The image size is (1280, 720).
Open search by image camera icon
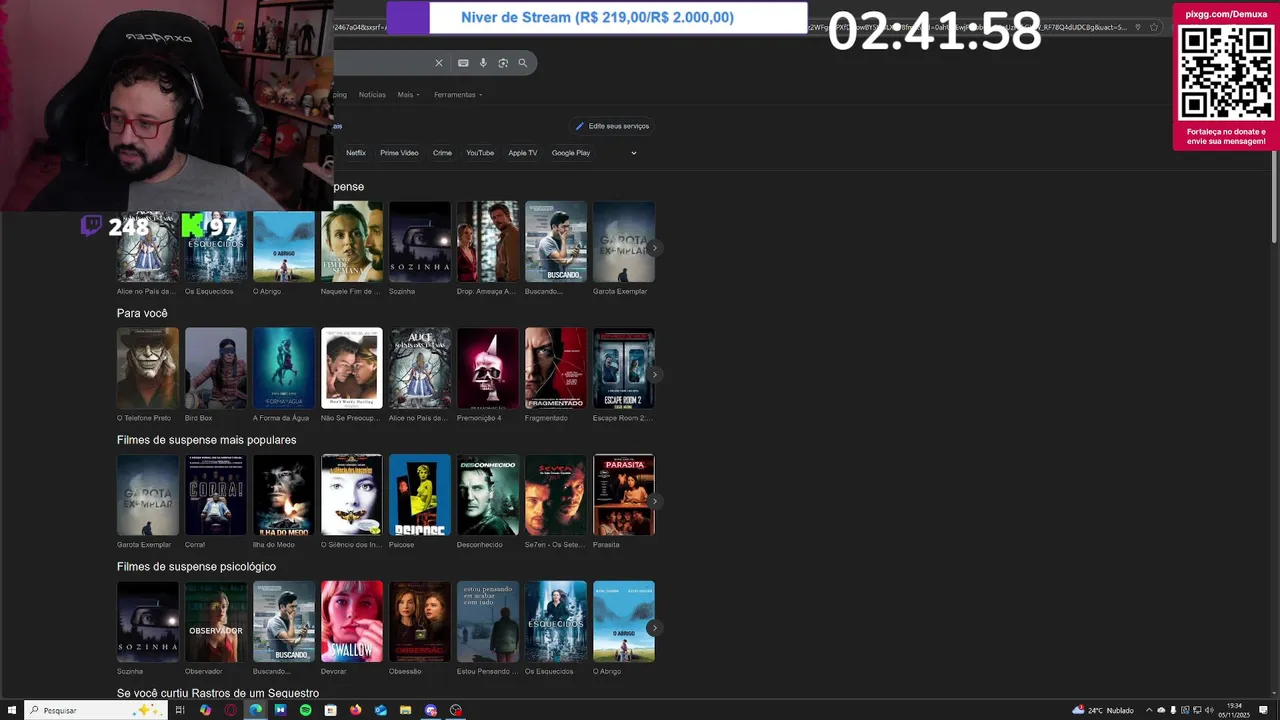[x=503, y=63]
